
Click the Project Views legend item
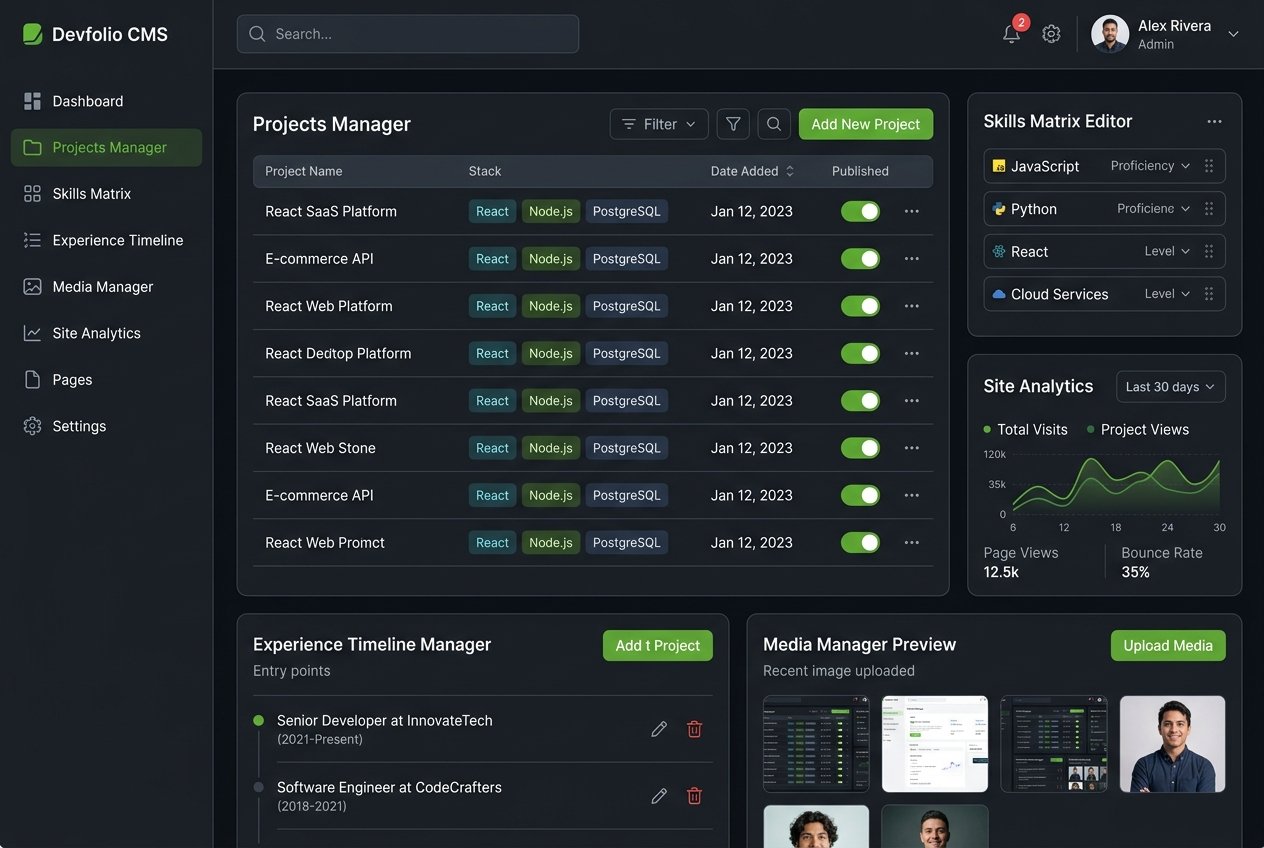click(1138, 429)
